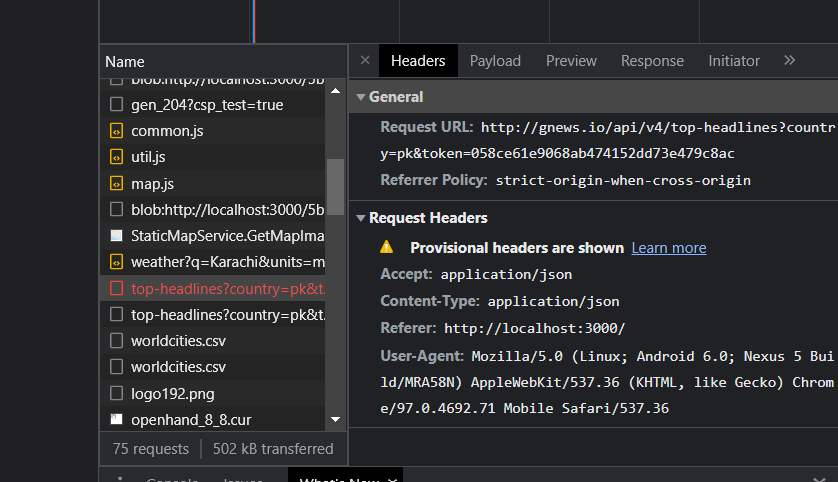Click the blob:http://localhost:3000/5b request icon
This screenshot has height=482, width=838.
pos(116,209)
